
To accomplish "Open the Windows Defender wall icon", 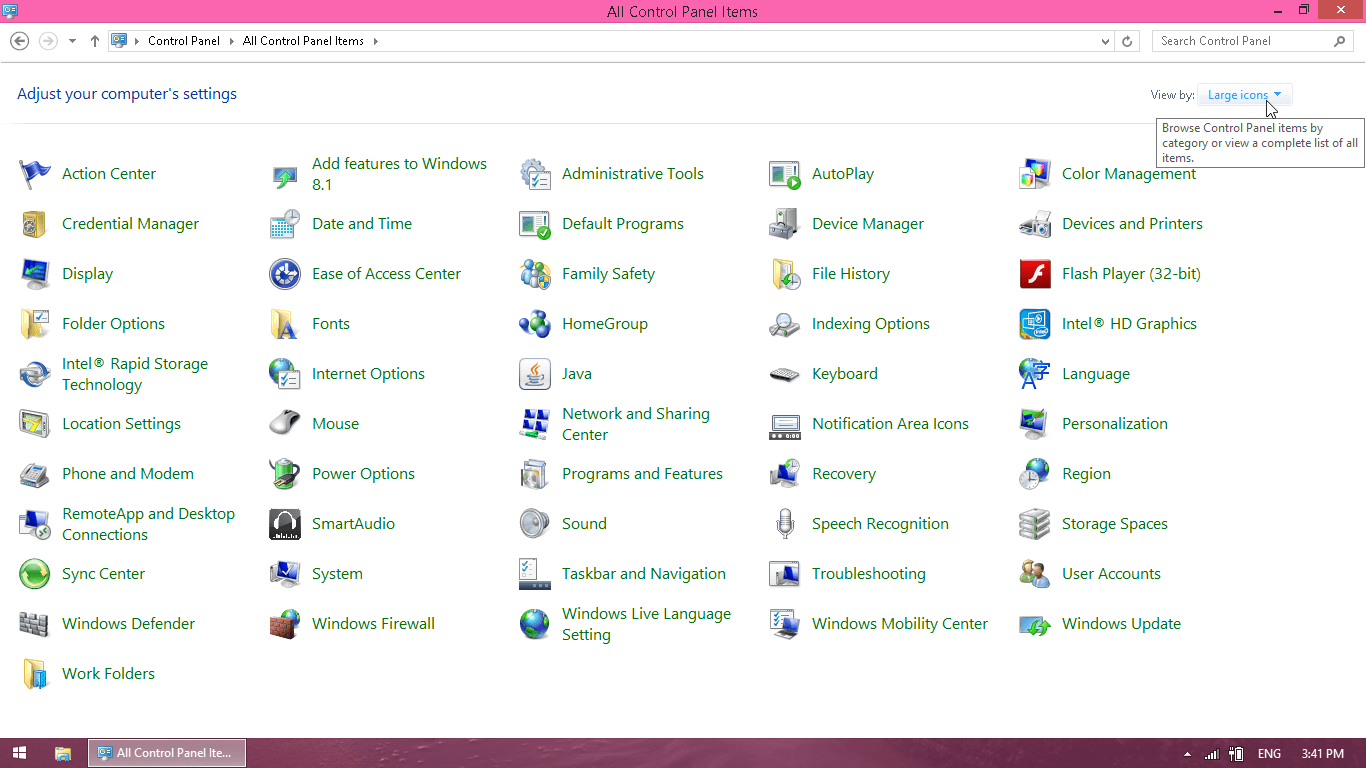I will coord(35,624).
